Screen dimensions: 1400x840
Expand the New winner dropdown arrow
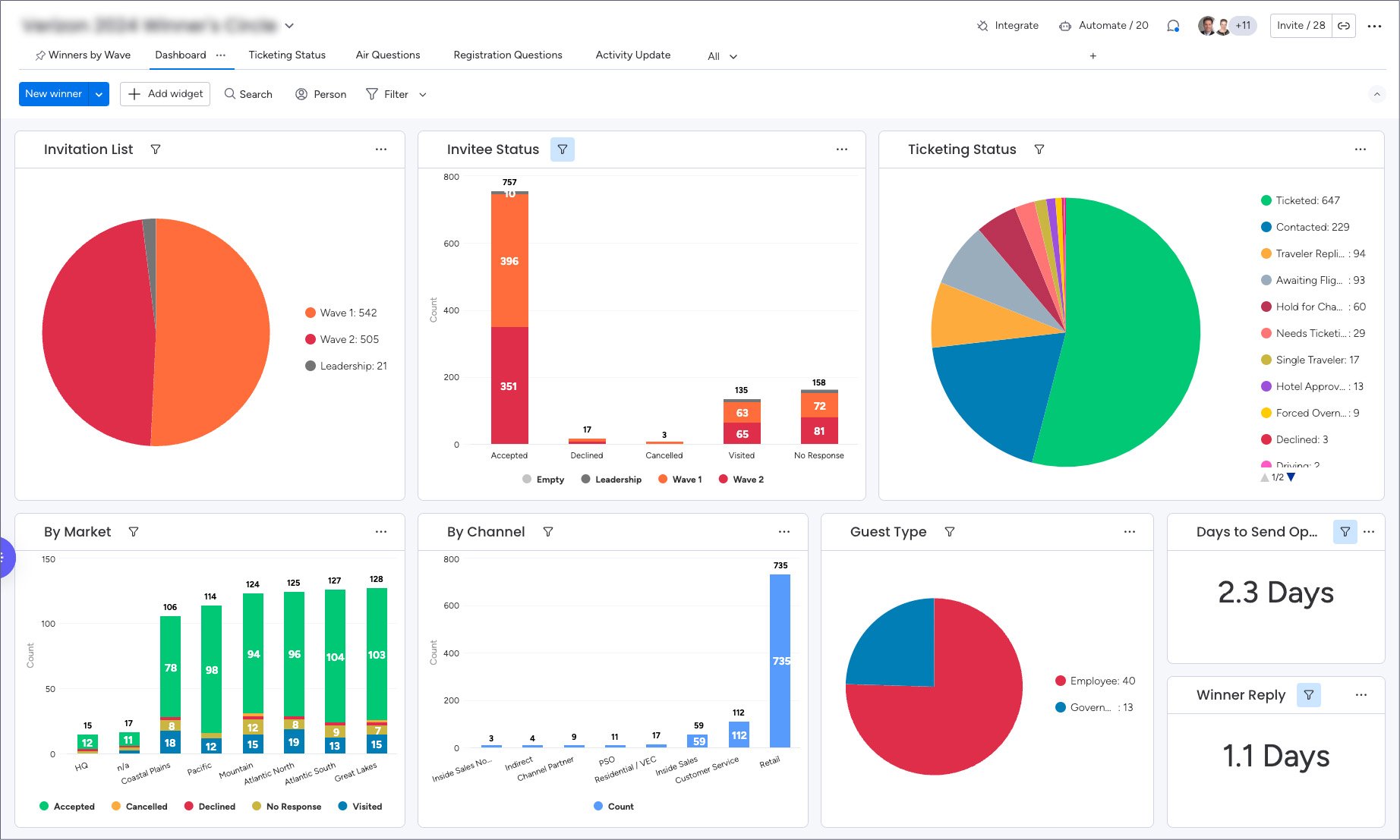pos(99,94)
